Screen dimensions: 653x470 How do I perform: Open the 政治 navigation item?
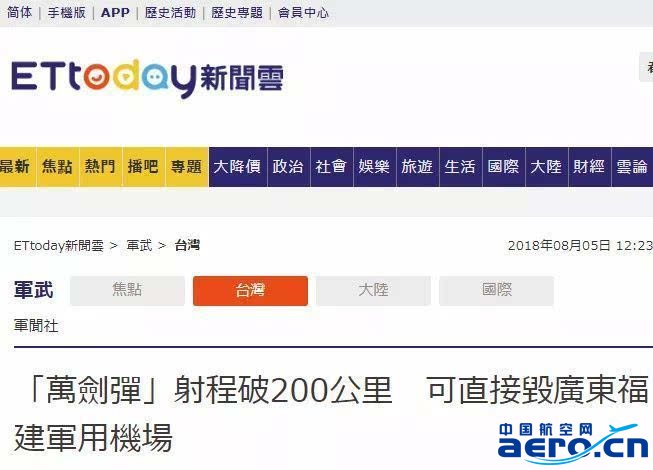tap(288, 167)
